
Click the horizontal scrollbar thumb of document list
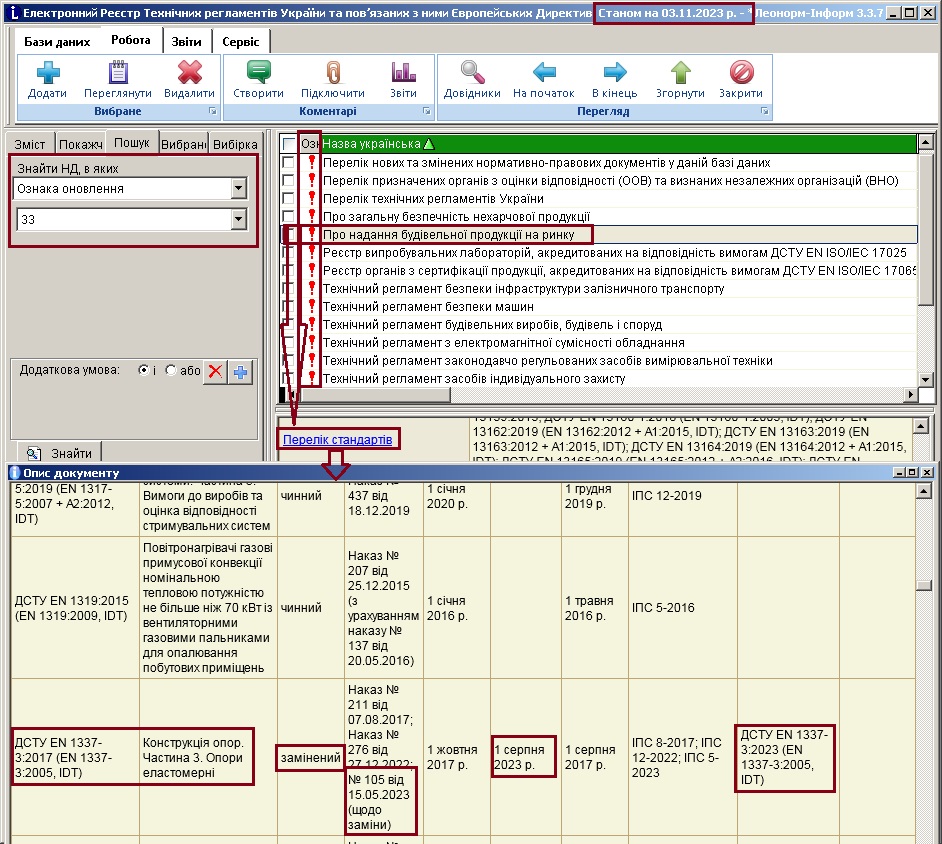click(375, 395)
